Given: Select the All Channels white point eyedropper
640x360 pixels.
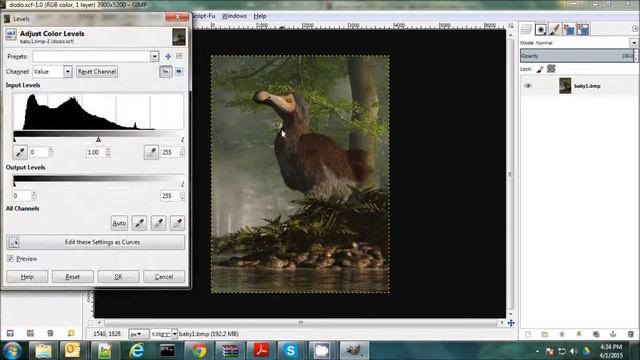Looking at the screenshot, I should tap(177, 223).
